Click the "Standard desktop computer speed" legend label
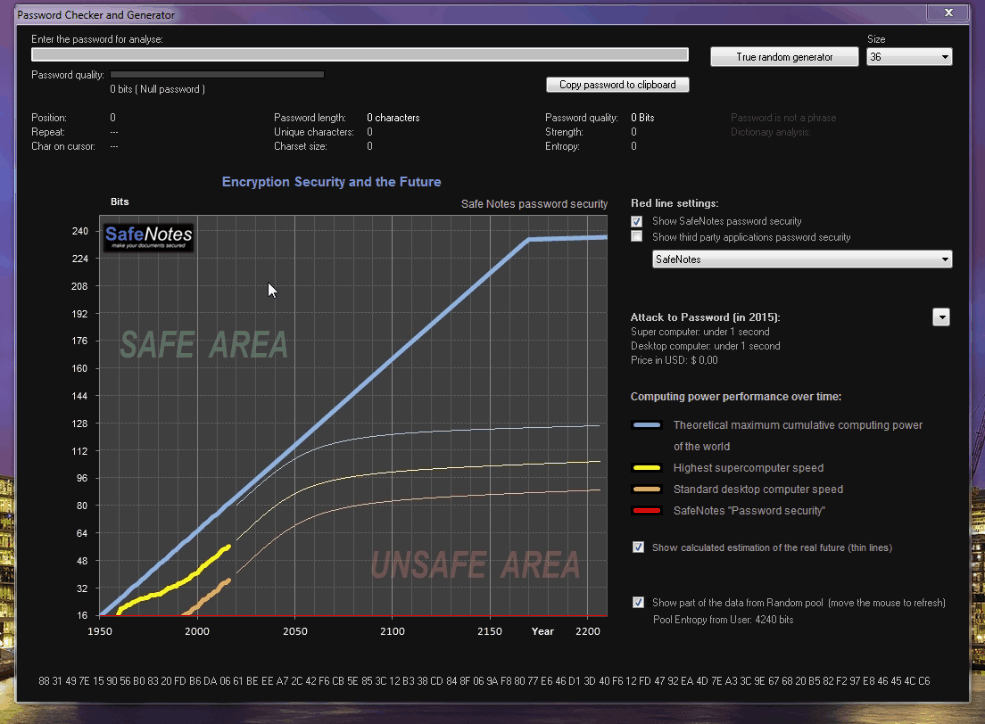The height and width of the screenshot is (724, 985). click(758, 489)
